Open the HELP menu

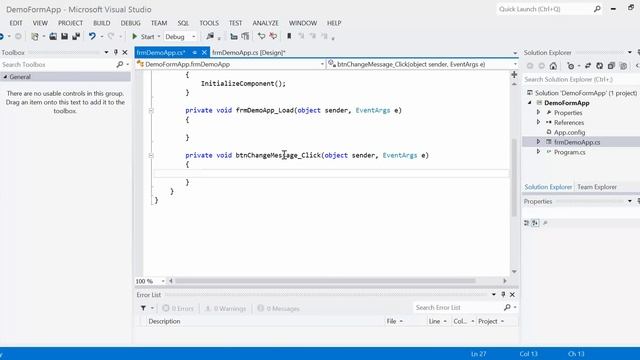point(334,23)
